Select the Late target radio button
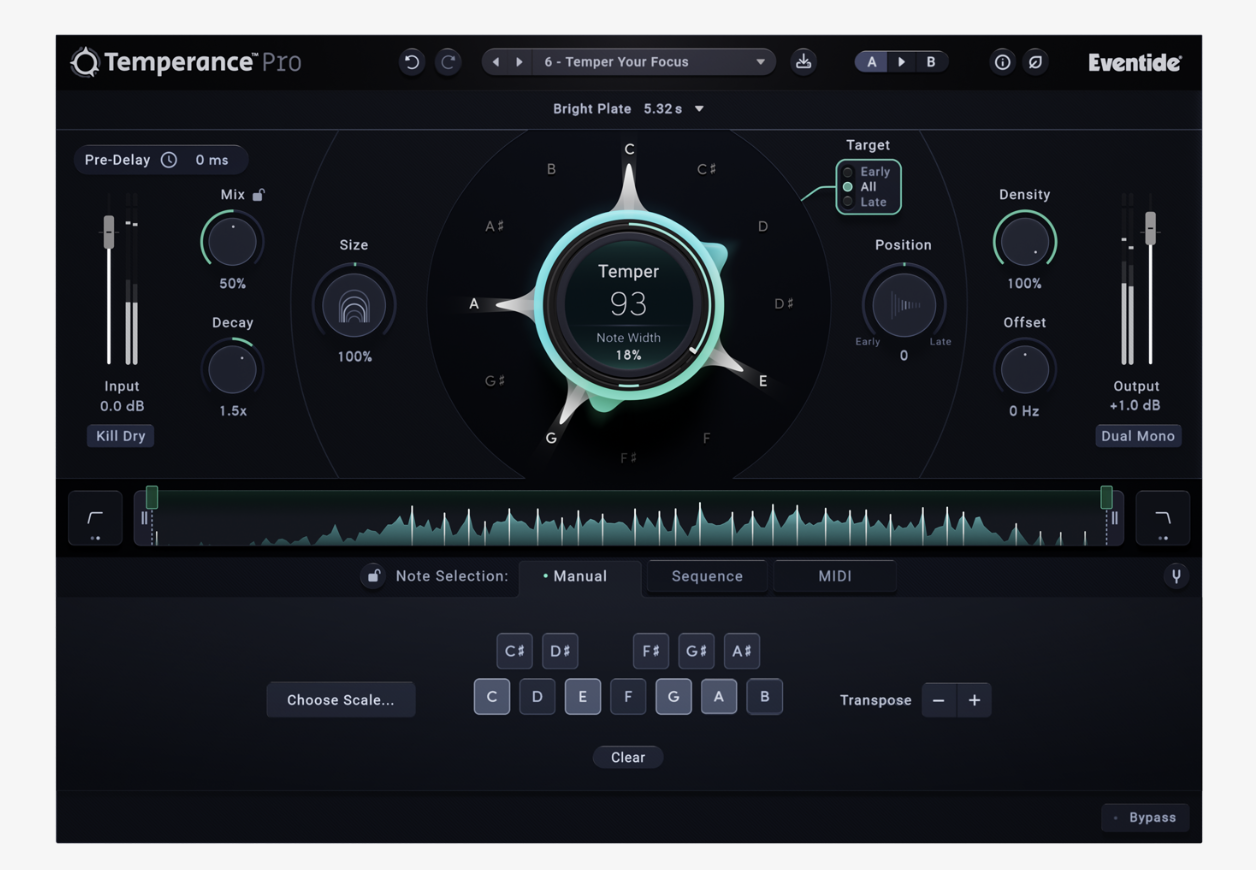 [x=848, y=202]
